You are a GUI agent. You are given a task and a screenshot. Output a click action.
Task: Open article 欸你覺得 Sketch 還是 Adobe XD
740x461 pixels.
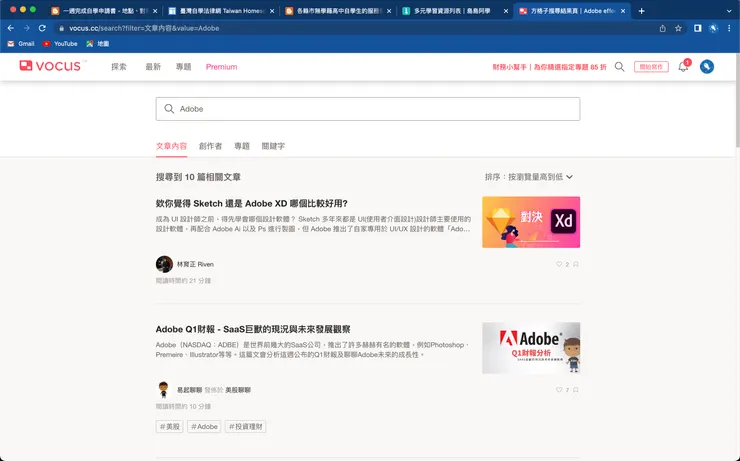point(252,203)
